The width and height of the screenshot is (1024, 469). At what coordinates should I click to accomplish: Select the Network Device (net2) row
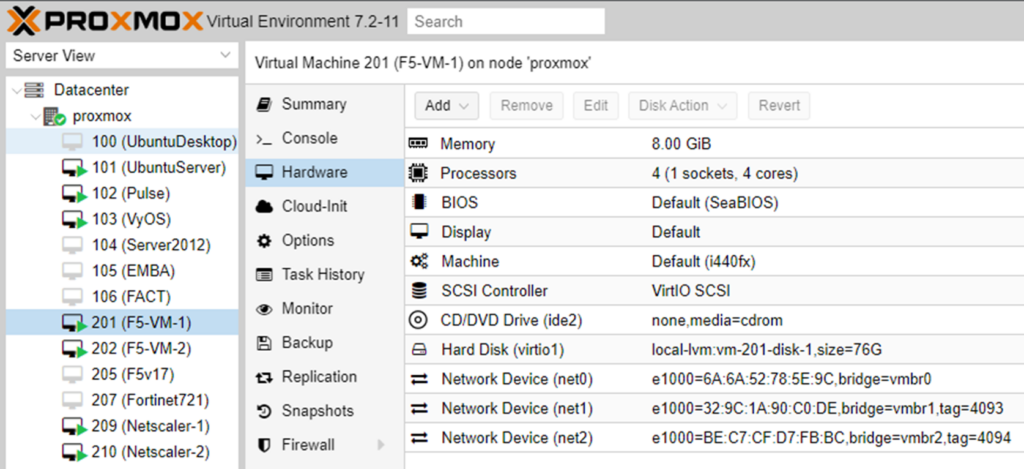pyautogui.click(x=714, y=438)
